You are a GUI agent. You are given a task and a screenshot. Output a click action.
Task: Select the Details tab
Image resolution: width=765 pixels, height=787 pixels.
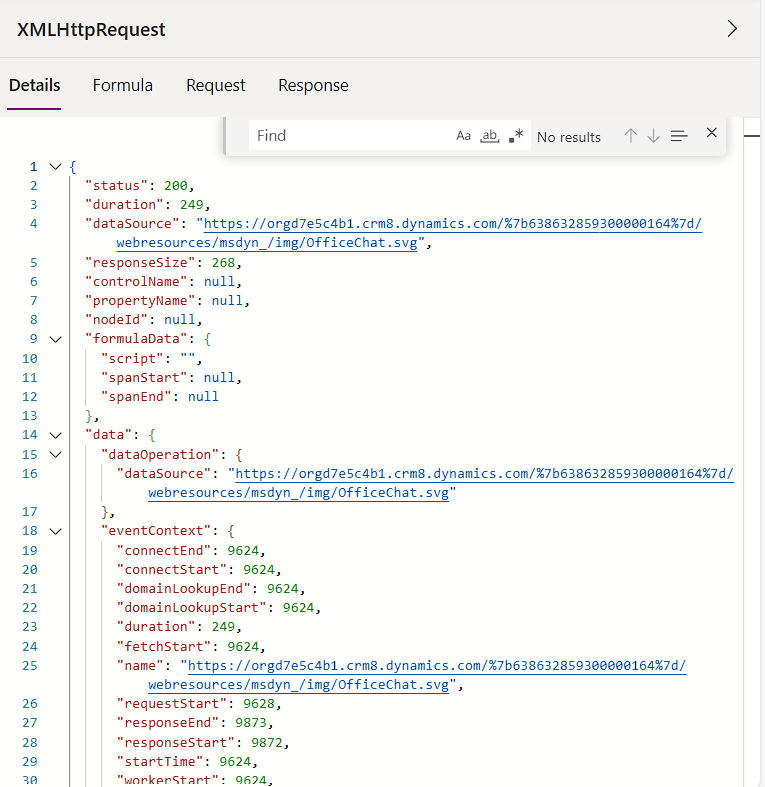click(35, 86)
